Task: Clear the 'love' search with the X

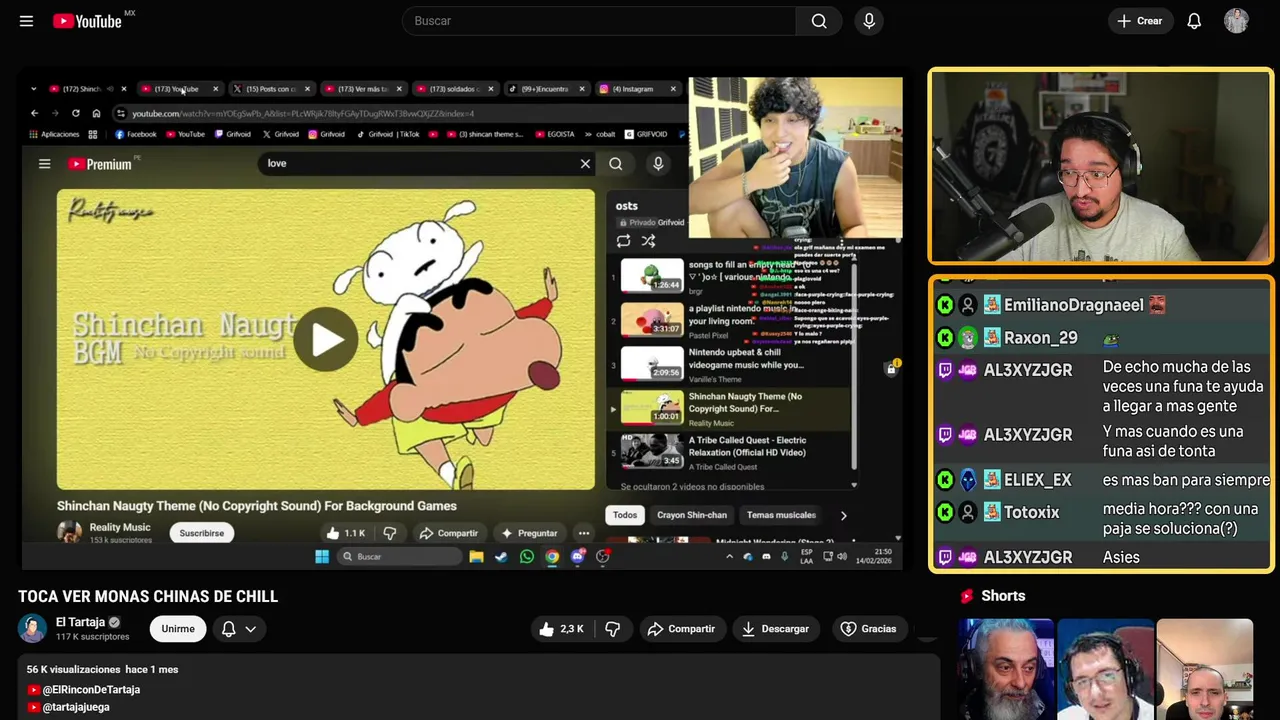Action: click(585, 164)
